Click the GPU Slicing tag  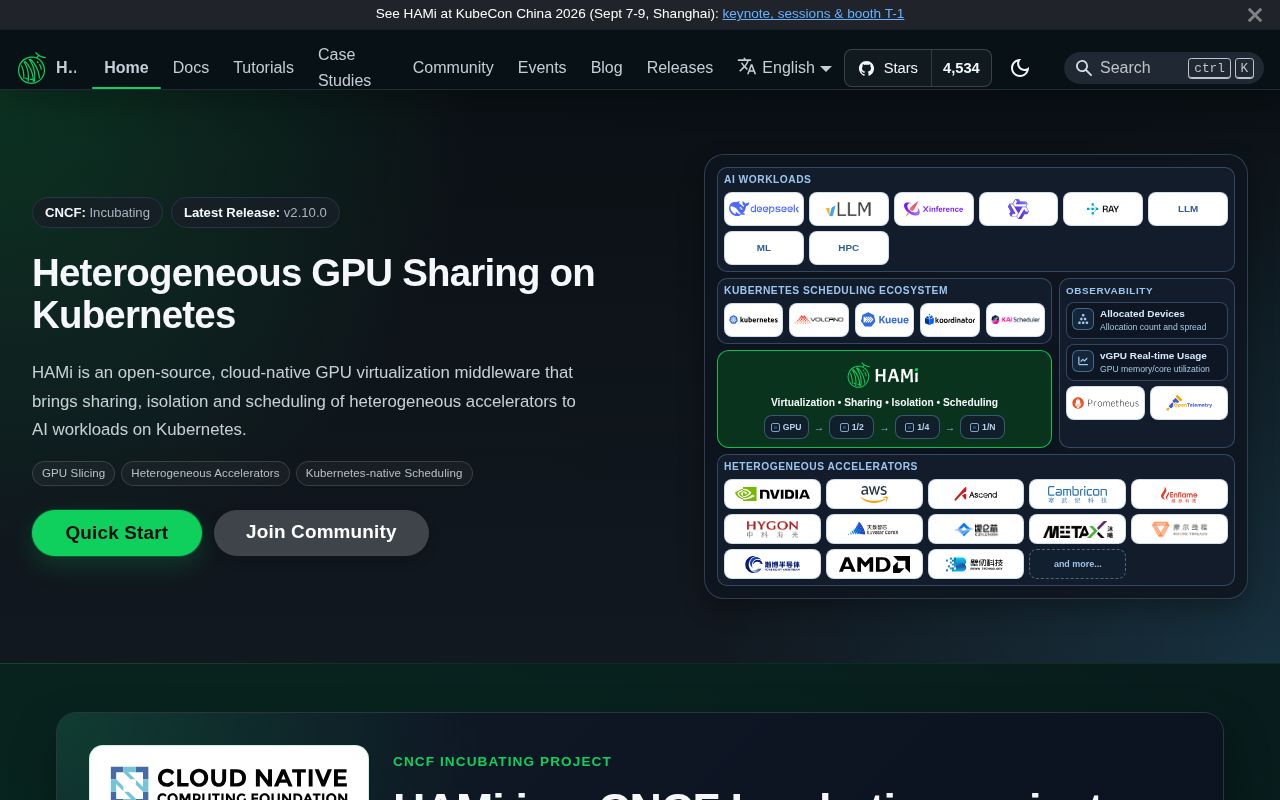73,473
